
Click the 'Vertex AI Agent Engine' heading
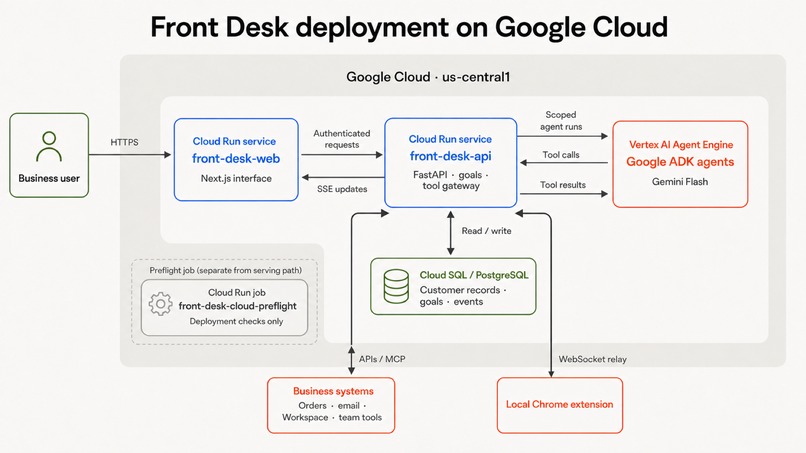(681, 145)
